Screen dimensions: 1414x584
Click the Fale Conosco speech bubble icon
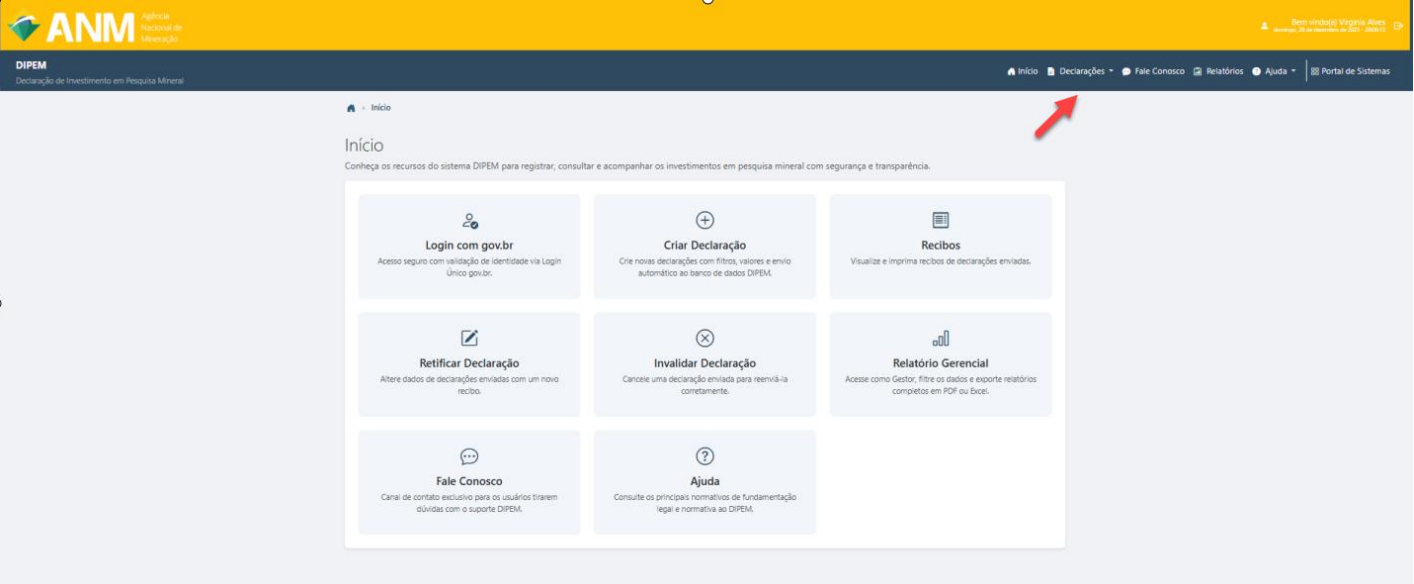(x=470, y=456)
